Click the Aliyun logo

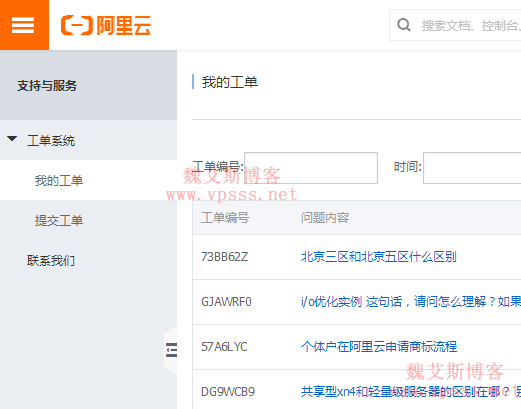point(106,25)
